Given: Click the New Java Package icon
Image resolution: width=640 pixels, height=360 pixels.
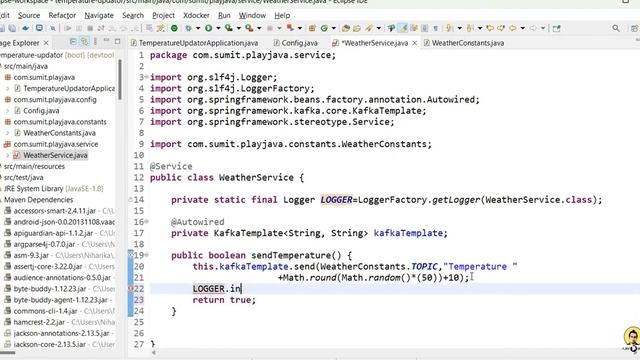Looking at the screenshot, I should click(312, 28).
